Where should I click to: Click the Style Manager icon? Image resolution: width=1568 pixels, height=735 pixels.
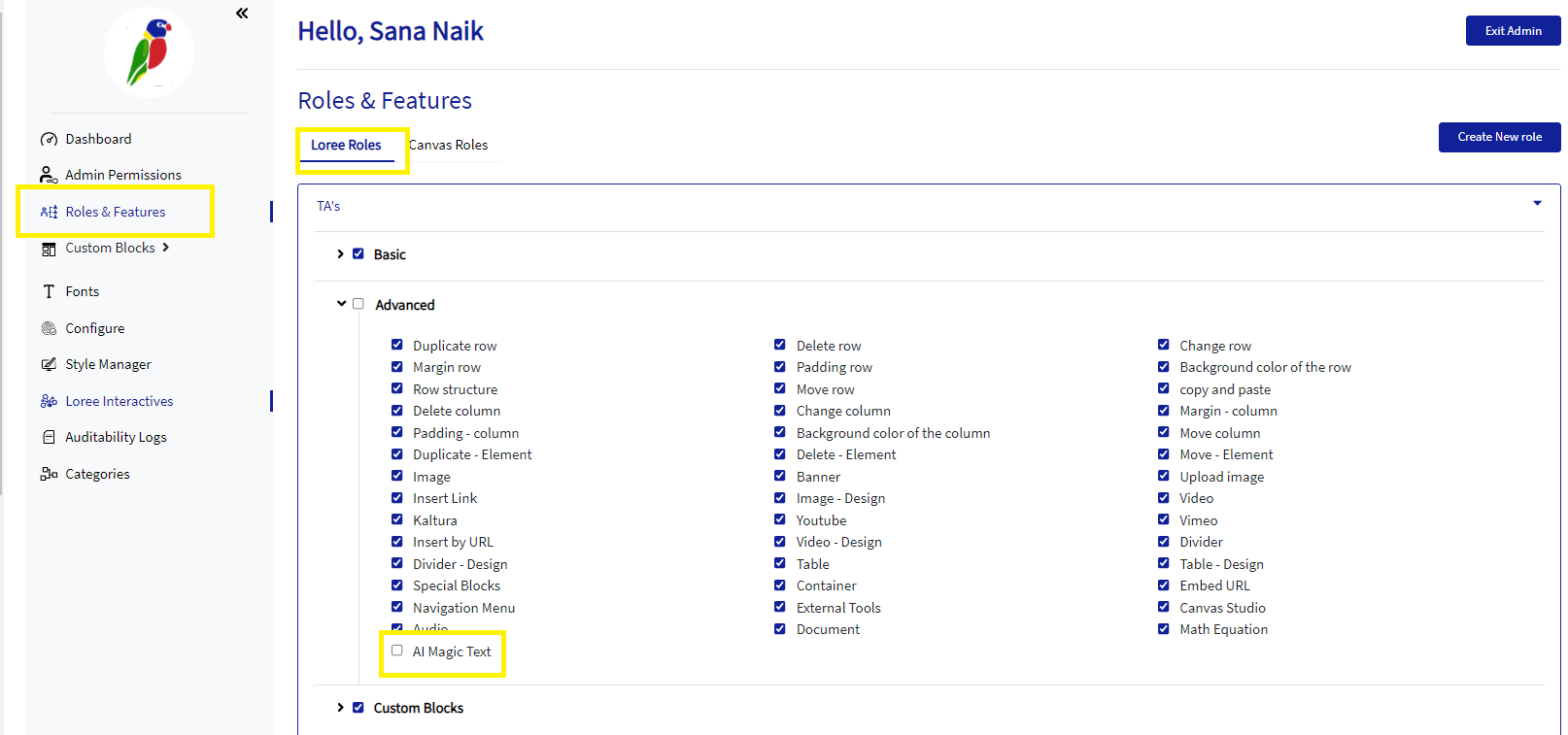point(49,364)
